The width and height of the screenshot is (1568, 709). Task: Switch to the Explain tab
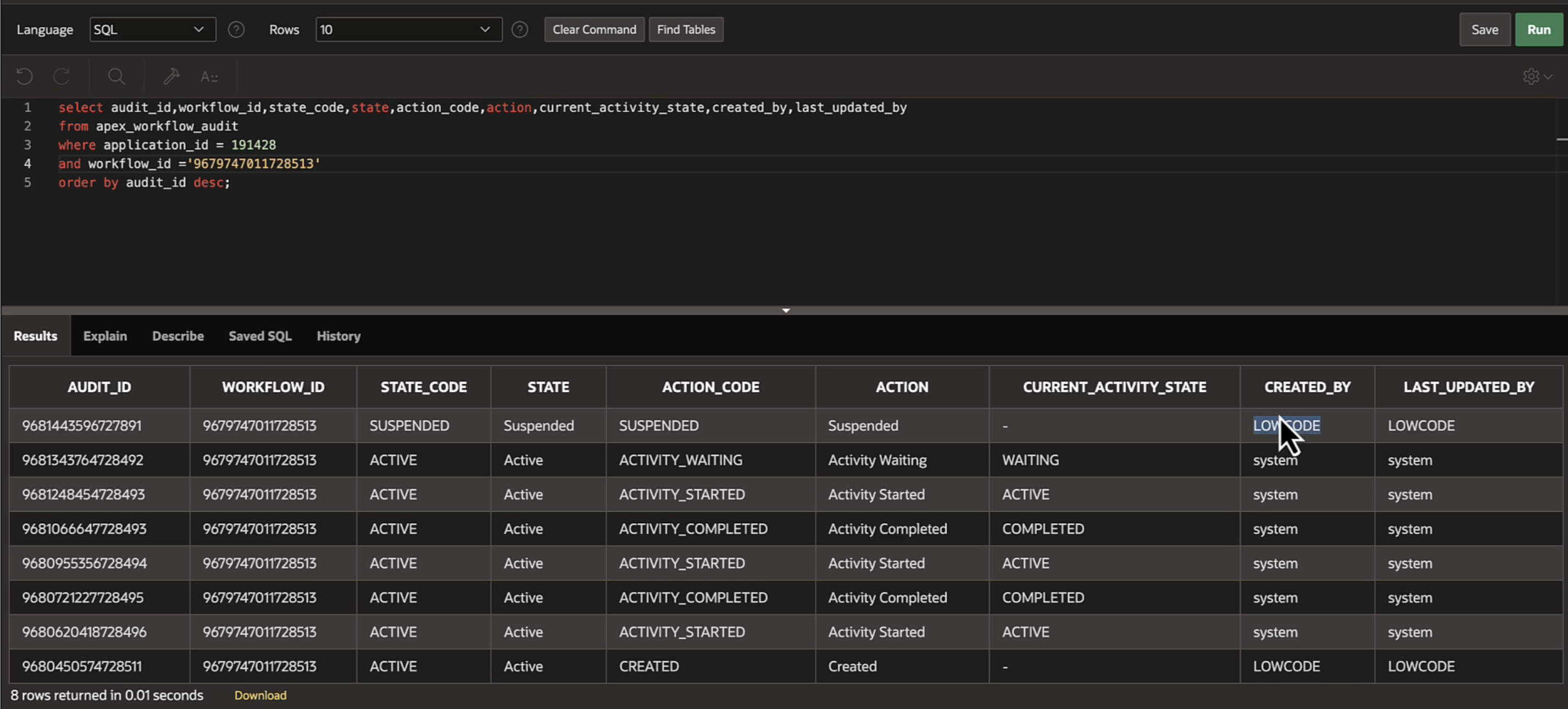click(105, 336)
